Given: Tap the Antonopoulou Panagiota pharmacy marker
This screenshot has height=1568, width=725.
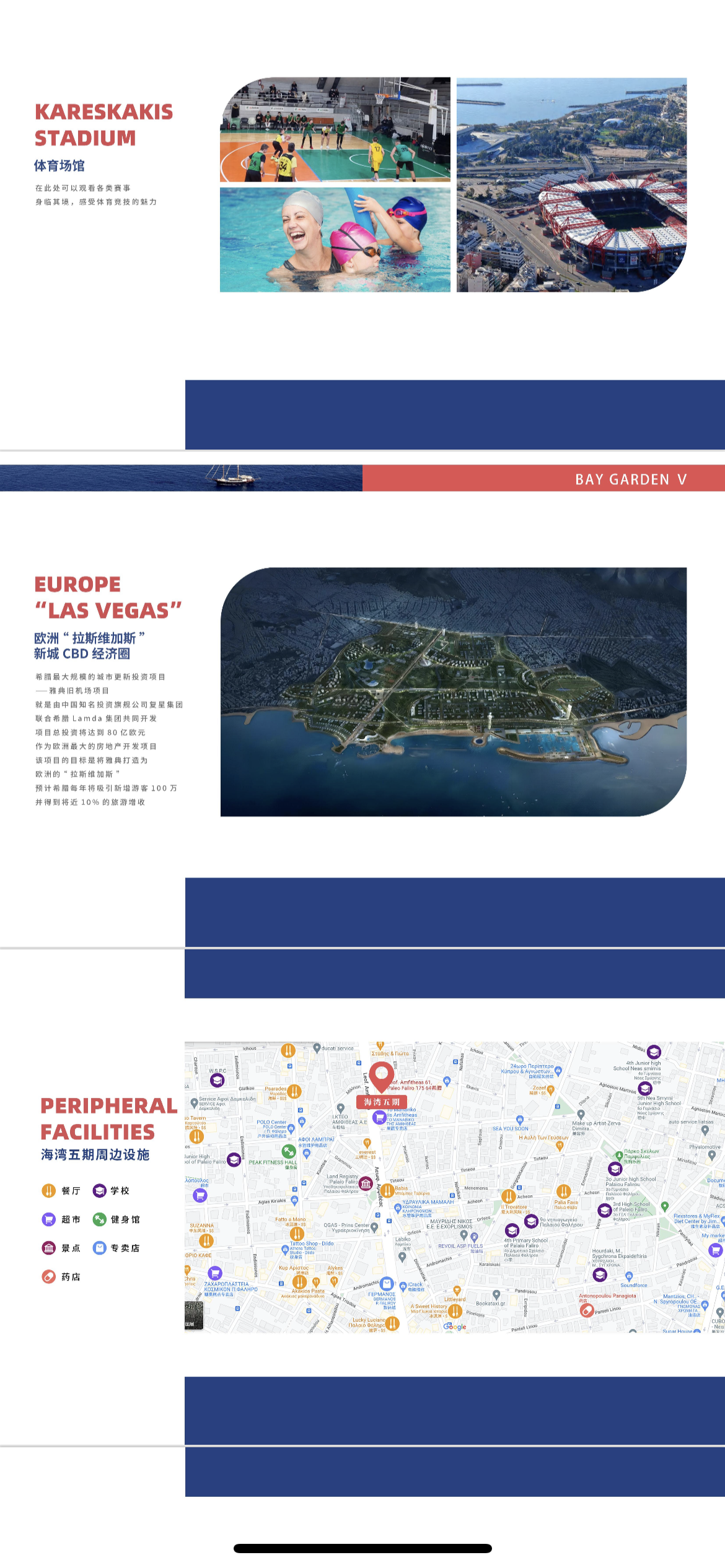Looking at the screenshot, I should pos(587,1310).
